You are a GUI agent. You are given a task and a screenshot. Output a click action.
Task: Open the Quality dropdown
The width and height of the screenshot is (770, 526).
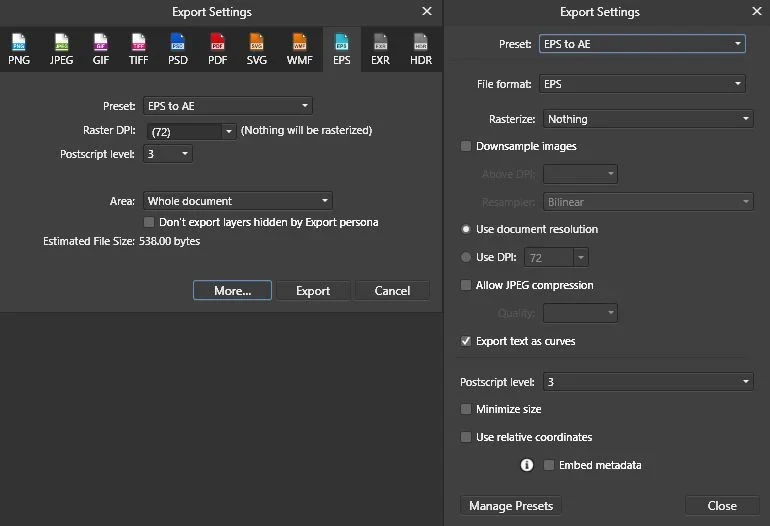pos(580,313)
